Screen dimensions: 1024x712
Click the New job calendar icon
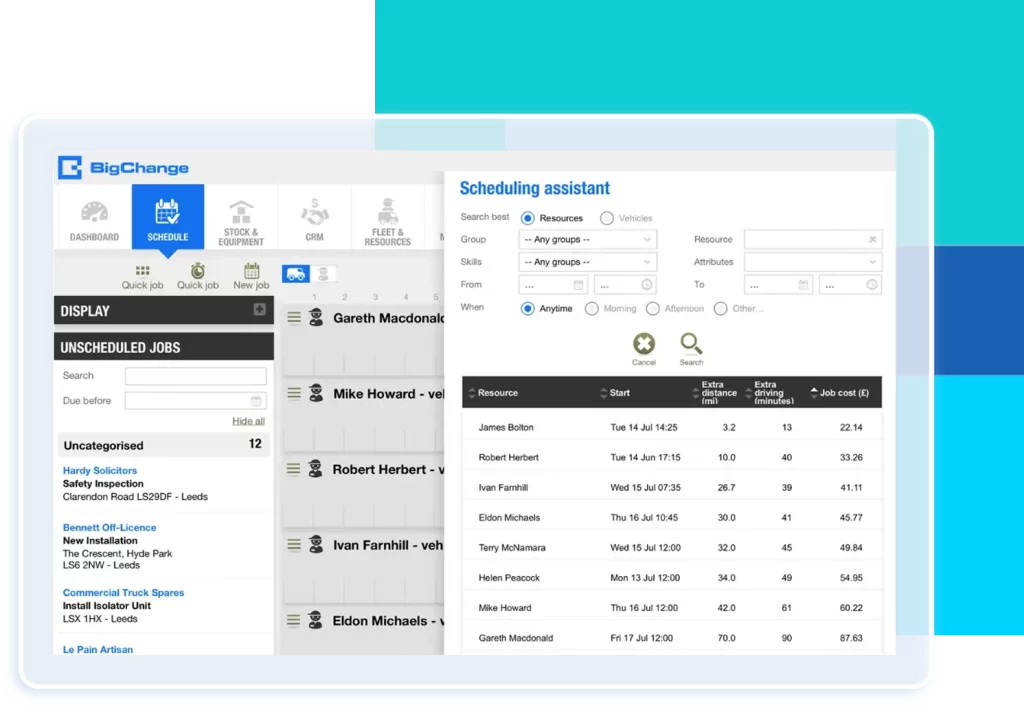[x=251, y=270]
